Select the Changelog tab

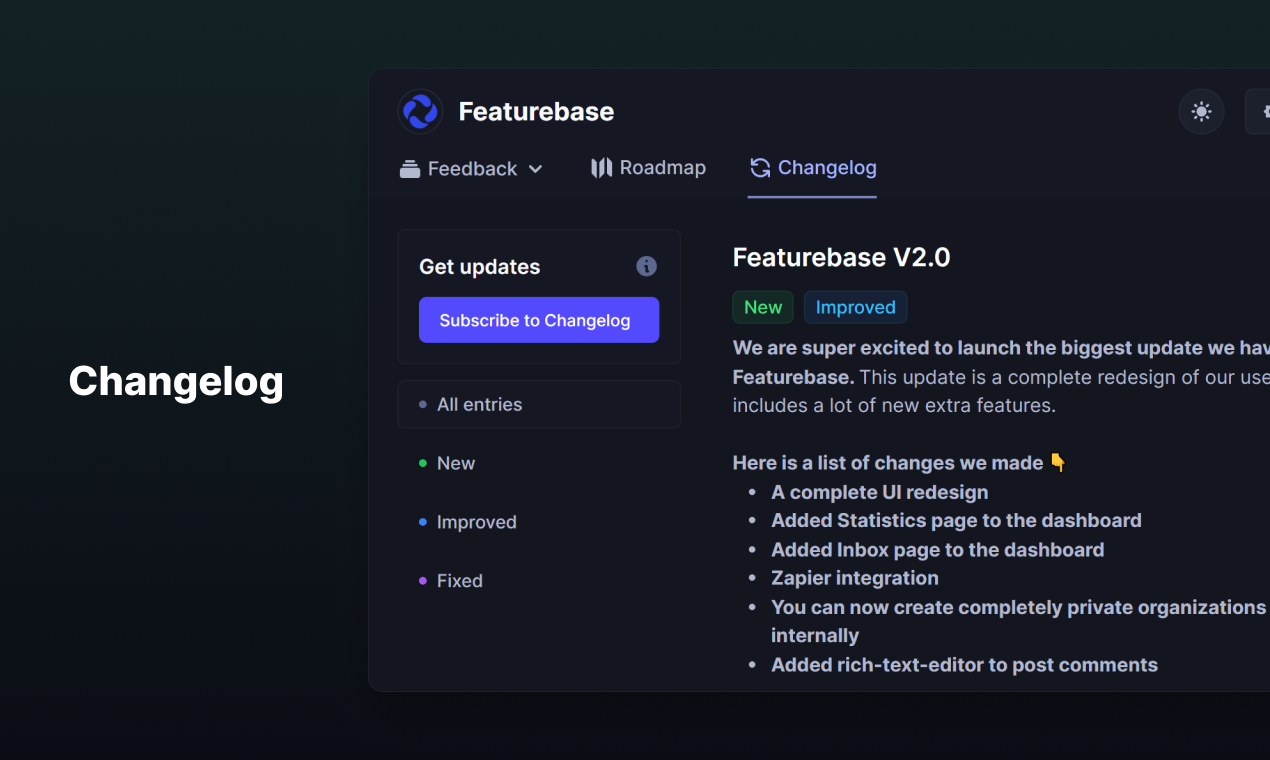(812, 168)
